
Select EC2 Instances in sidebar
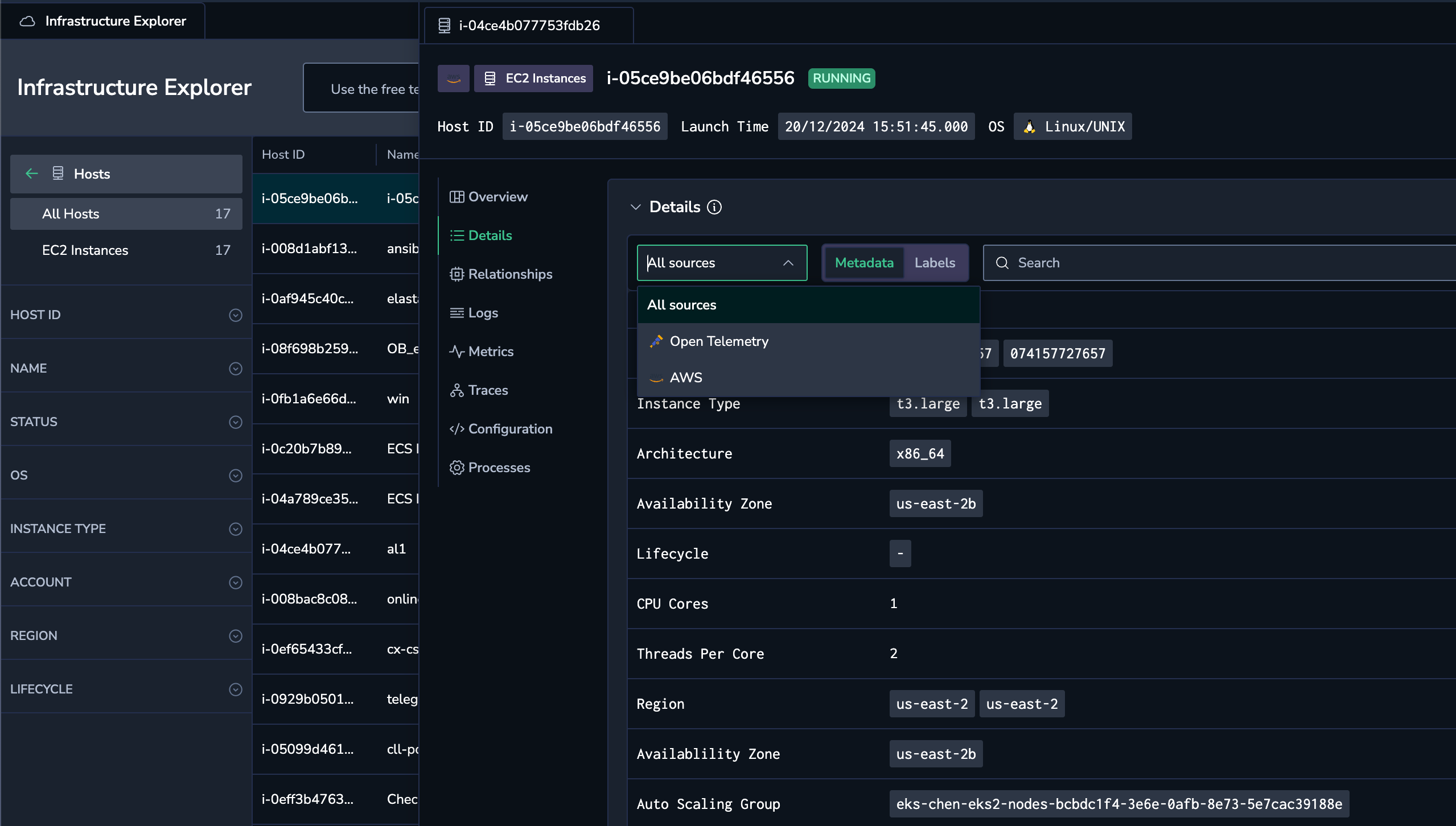[x=126, y=250]
